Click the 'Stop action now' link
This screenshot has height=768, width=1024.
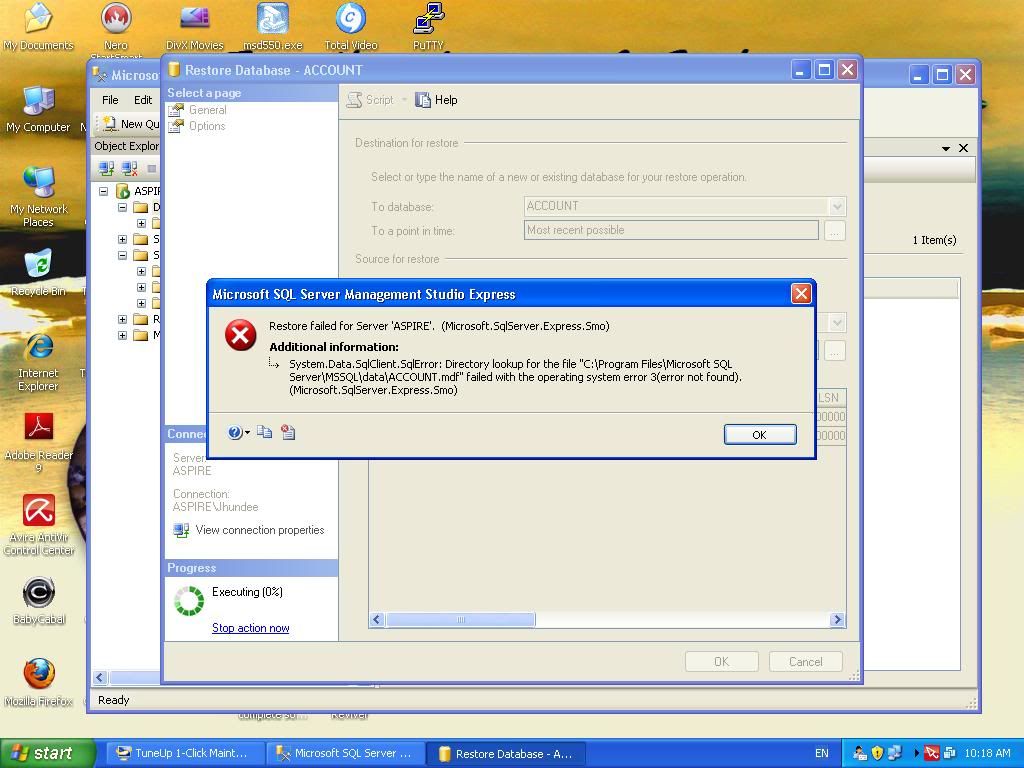250,628
